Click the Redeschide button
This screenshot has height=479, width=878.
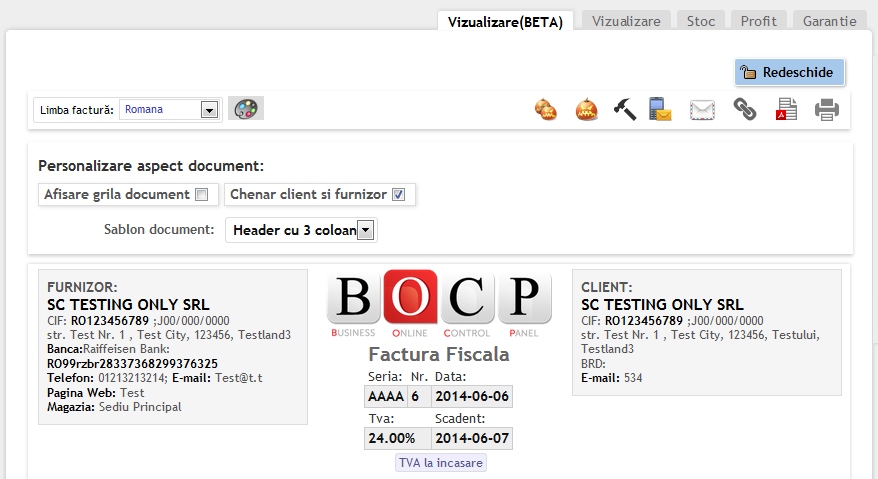point(790,72)
